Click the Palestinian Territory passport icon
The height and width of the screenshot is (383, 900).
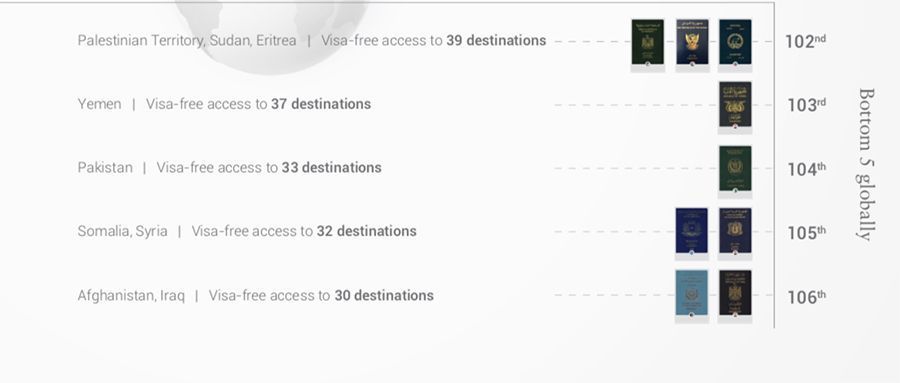coord(647,42)
